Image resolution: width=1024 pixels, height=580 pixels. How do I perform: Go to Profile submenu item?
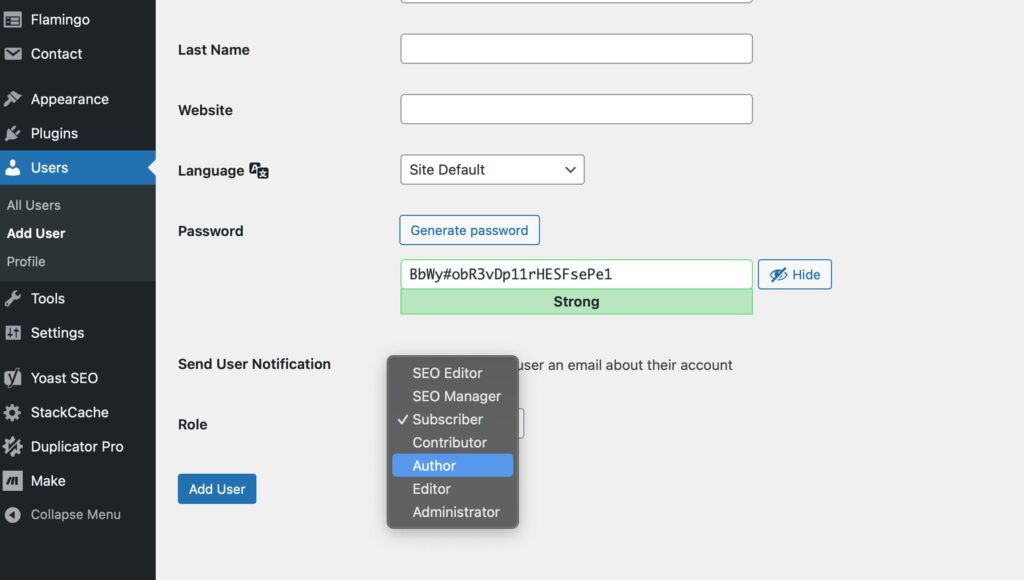[x=26, y=261]
